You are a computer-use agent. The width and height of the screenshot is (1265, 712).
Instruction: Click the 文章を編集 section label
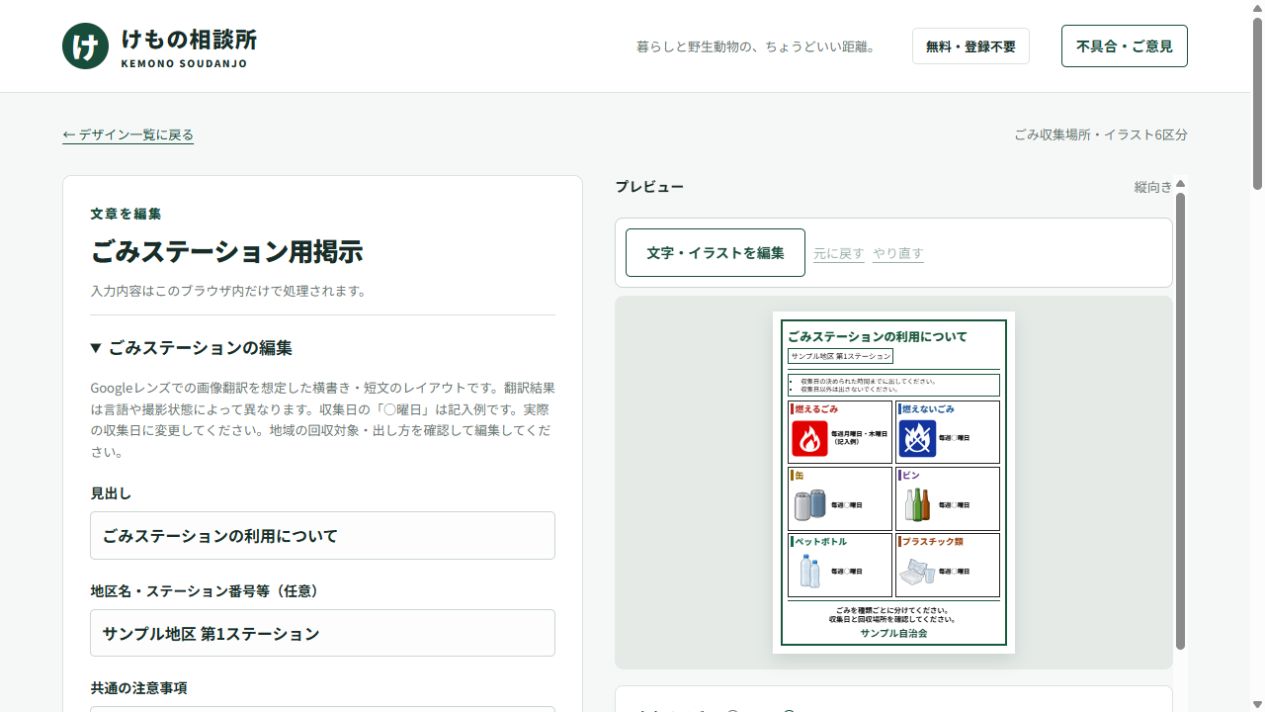(x=126, y=214)
